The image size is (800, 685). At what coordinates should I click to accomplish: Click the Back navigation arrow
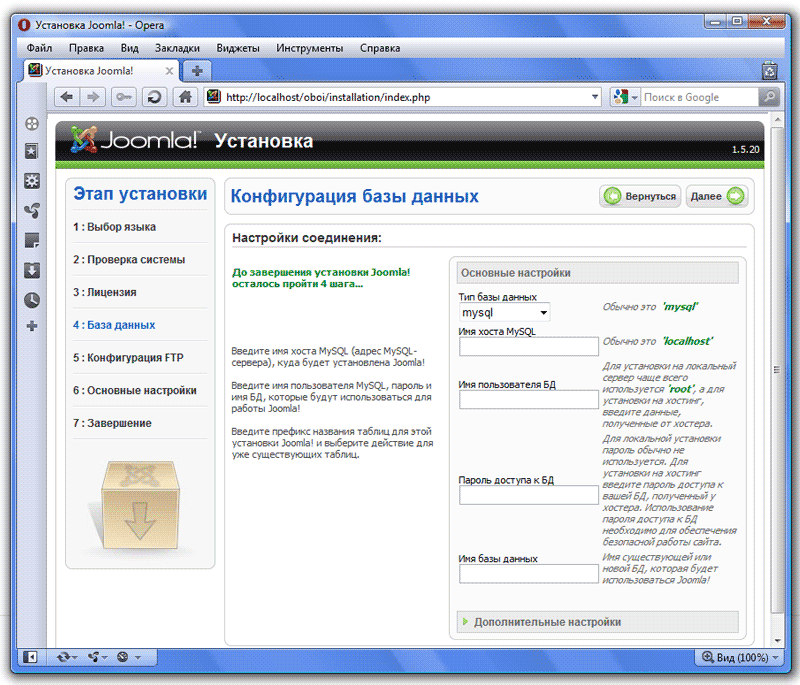click(67, 97)
